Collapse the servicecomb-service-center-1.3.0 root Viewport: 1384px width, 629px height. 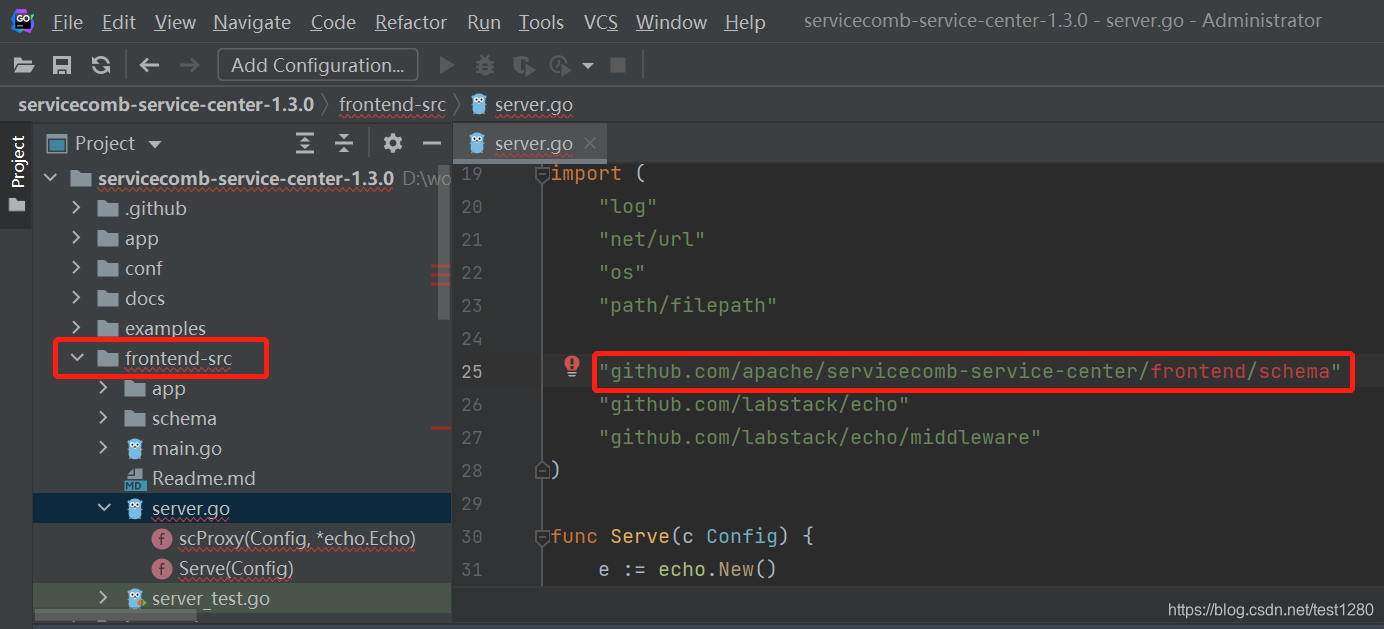[x=50, y=178]
